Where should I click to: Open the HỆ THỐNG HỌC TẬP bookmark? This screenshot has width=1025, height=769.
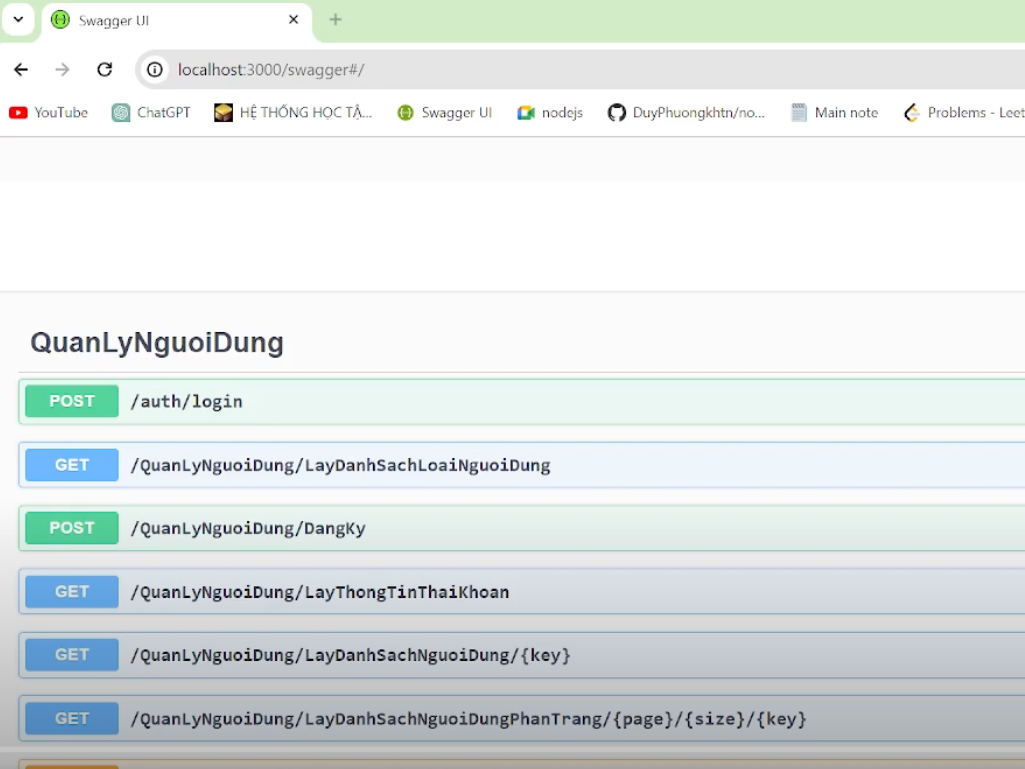coord(293,113)
